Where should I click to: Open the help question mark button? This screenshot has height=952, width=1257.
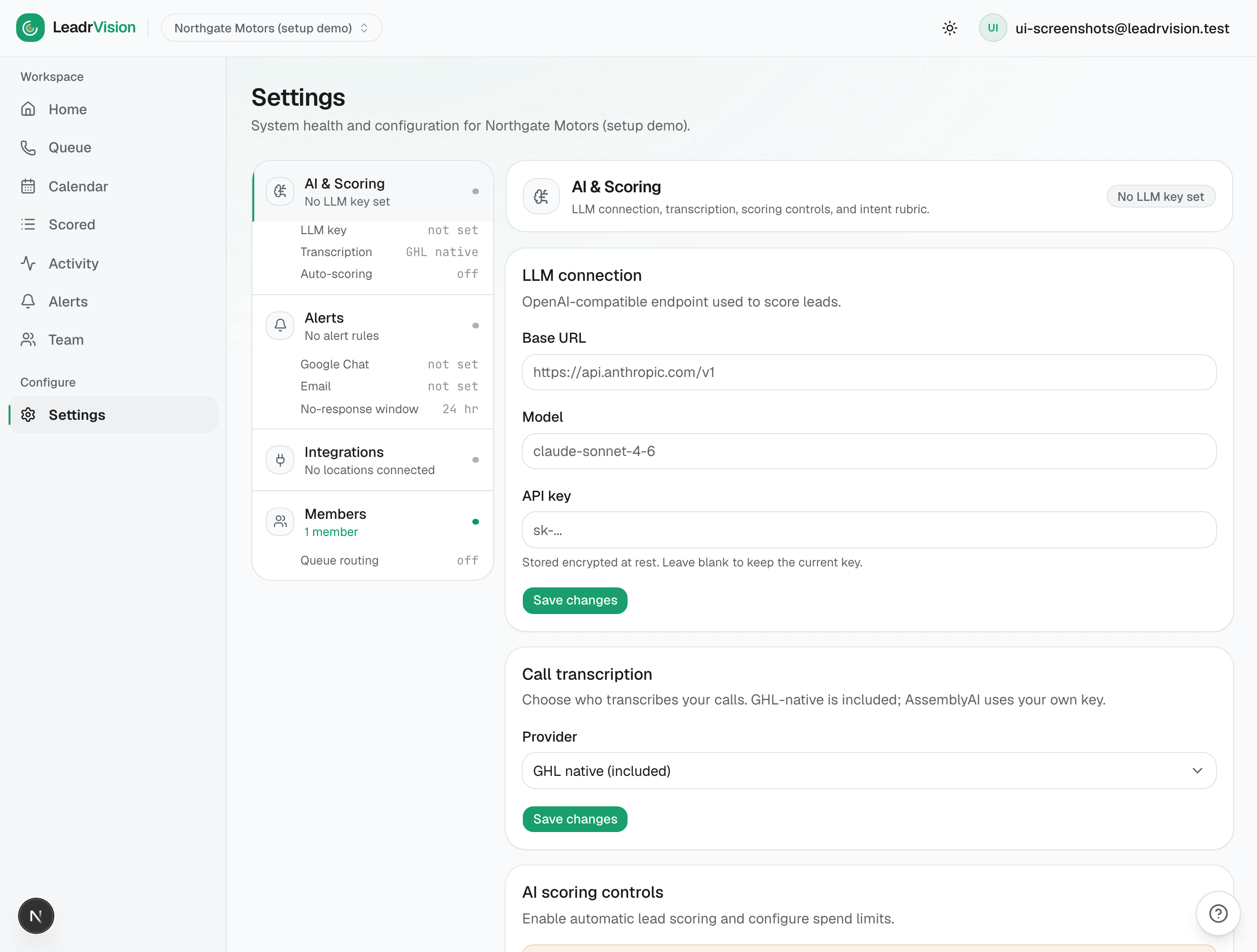pos(1218,913)
